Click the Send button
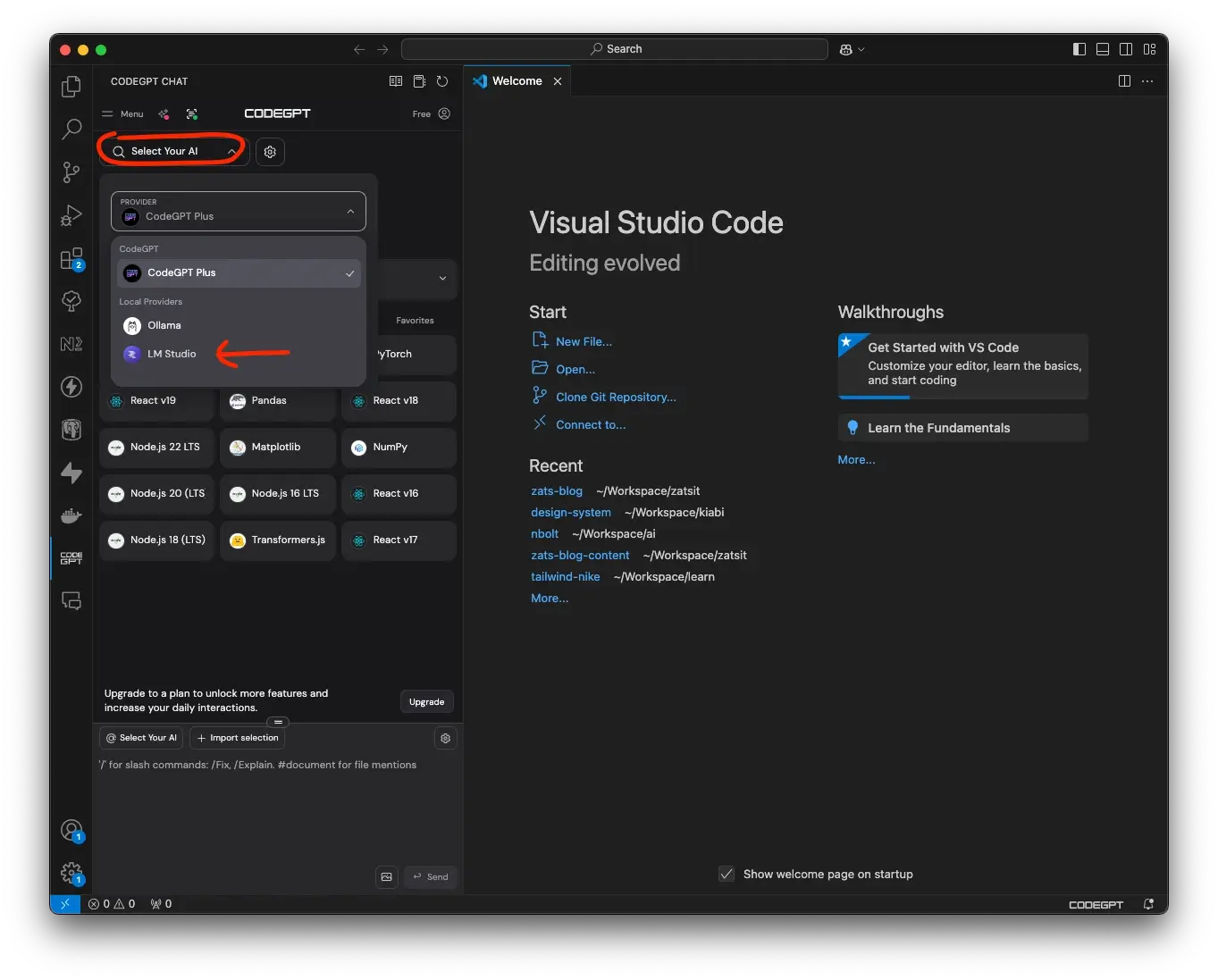The height and width of the screenshot is (980, 1218). point(431,876)
